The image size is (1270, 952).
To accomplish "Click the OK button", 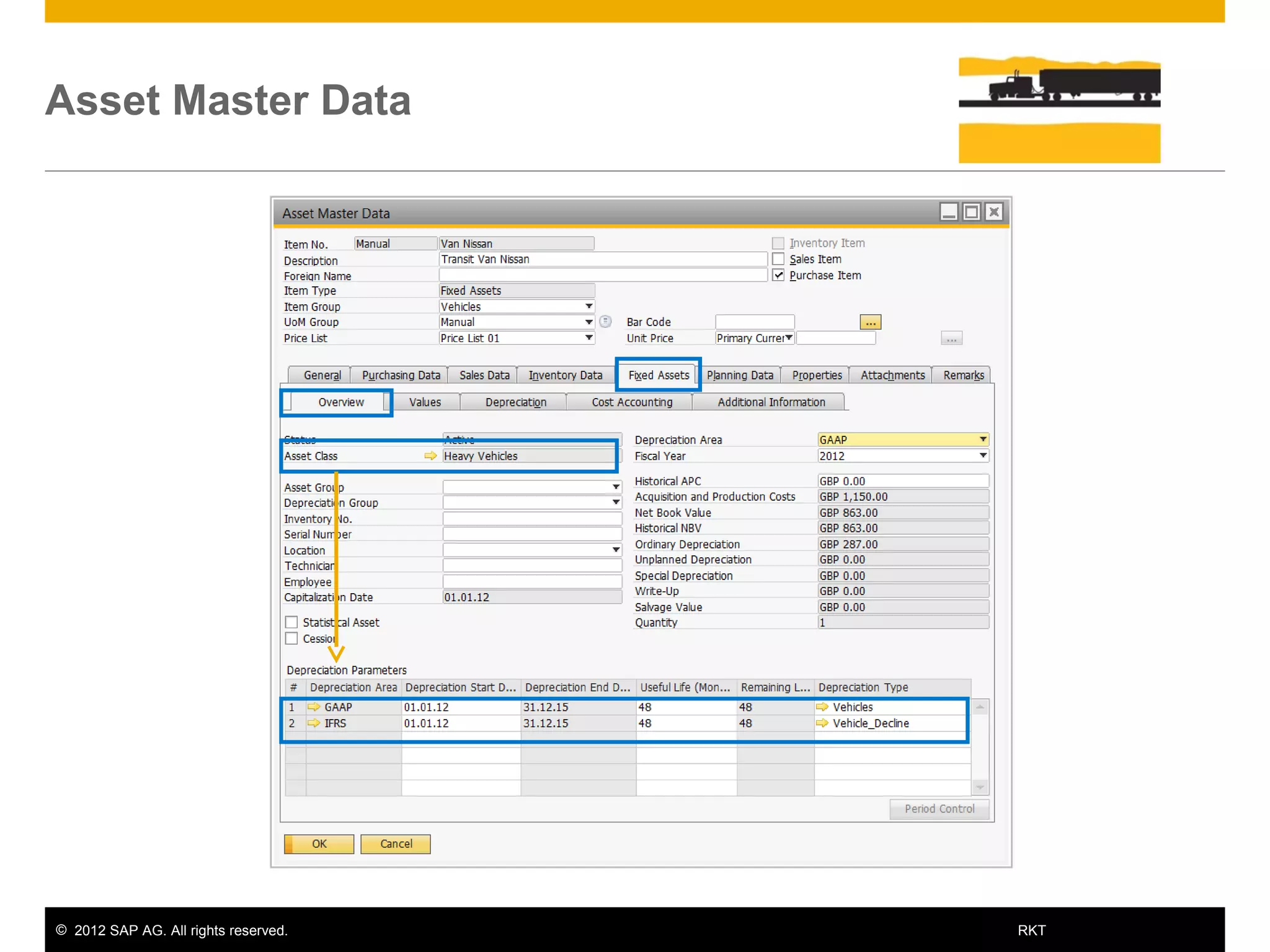I will coord(319,844).
